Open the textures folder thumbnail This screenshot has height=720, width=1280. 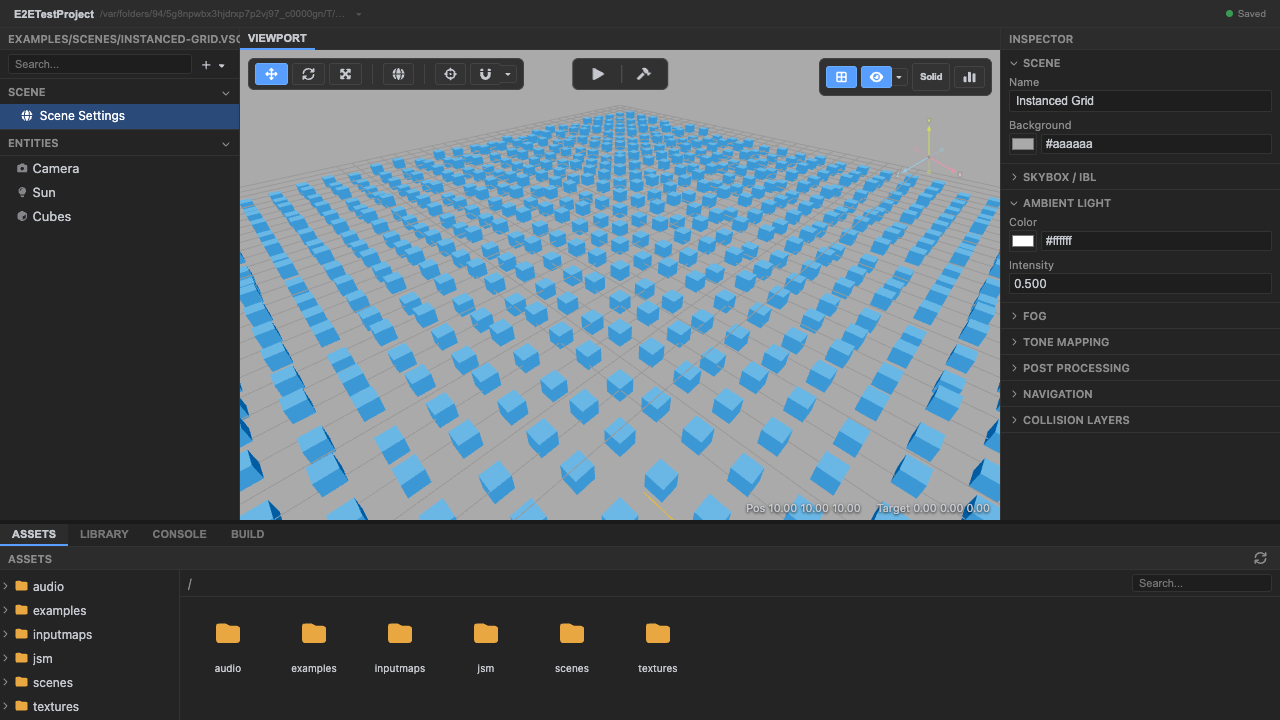[x=658, y=646]
